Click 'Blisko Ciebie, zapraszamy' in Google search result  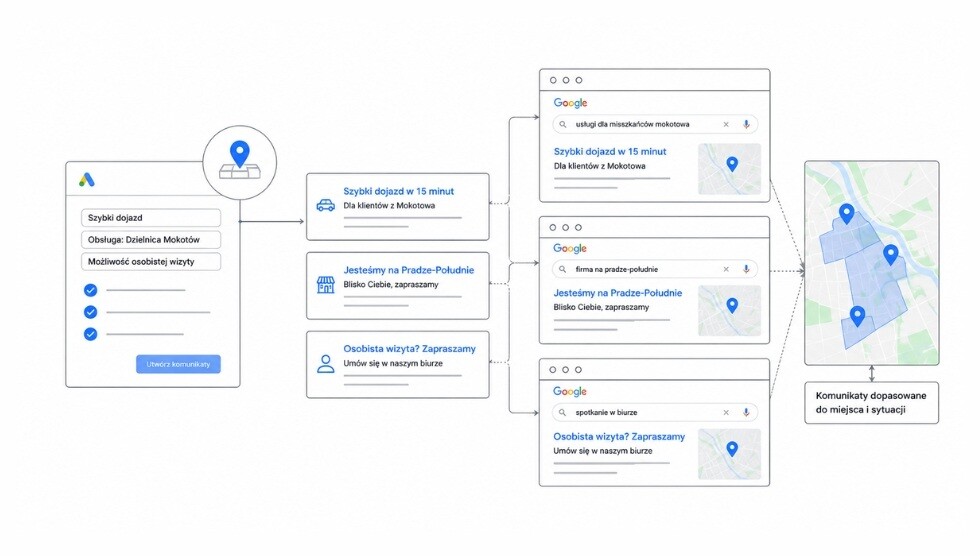(601, 307)
